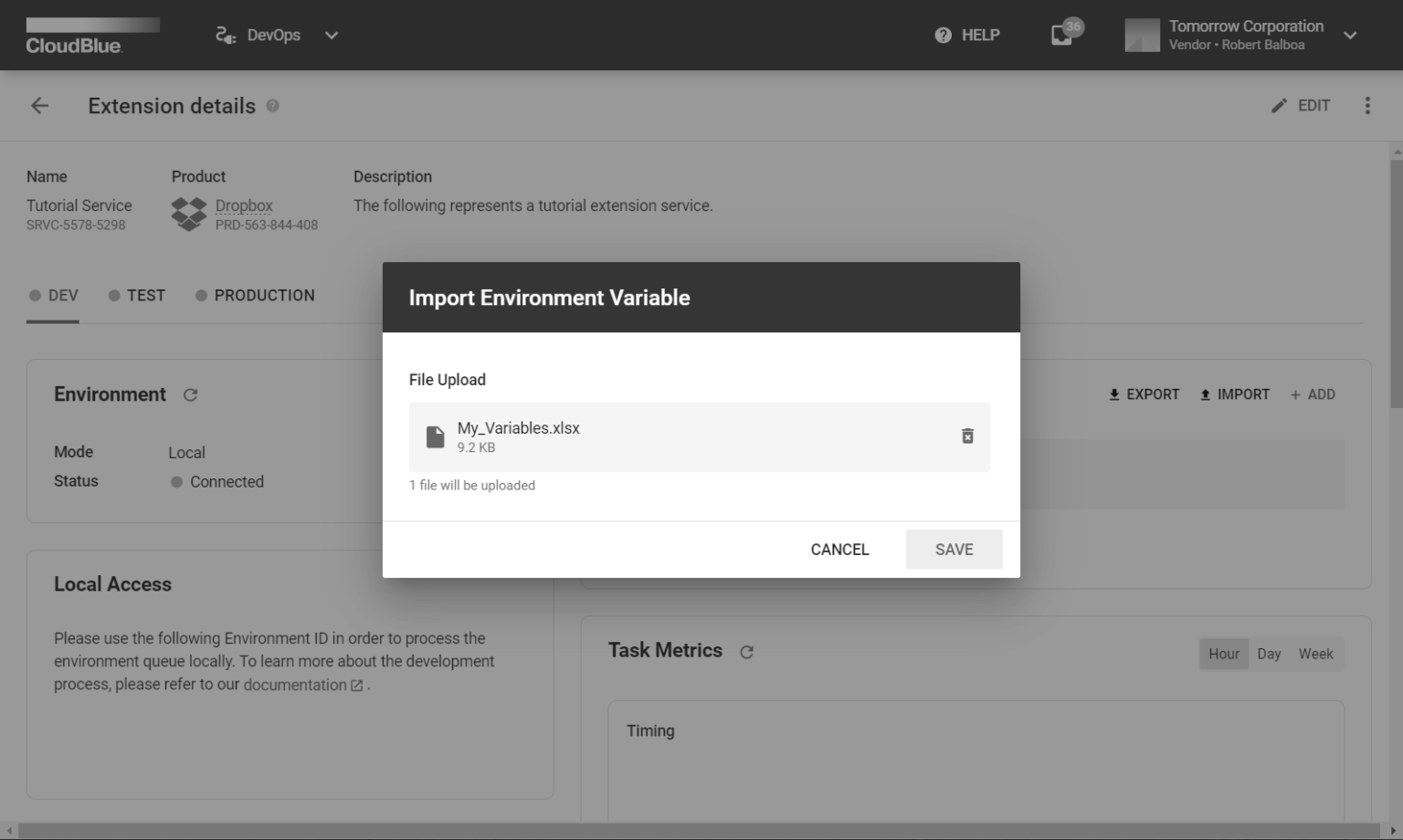Viewport: 1403px width, 840px height.
Task: Click the SRVC-5578-5298 service ID
Action: click(x=76, y=225)
